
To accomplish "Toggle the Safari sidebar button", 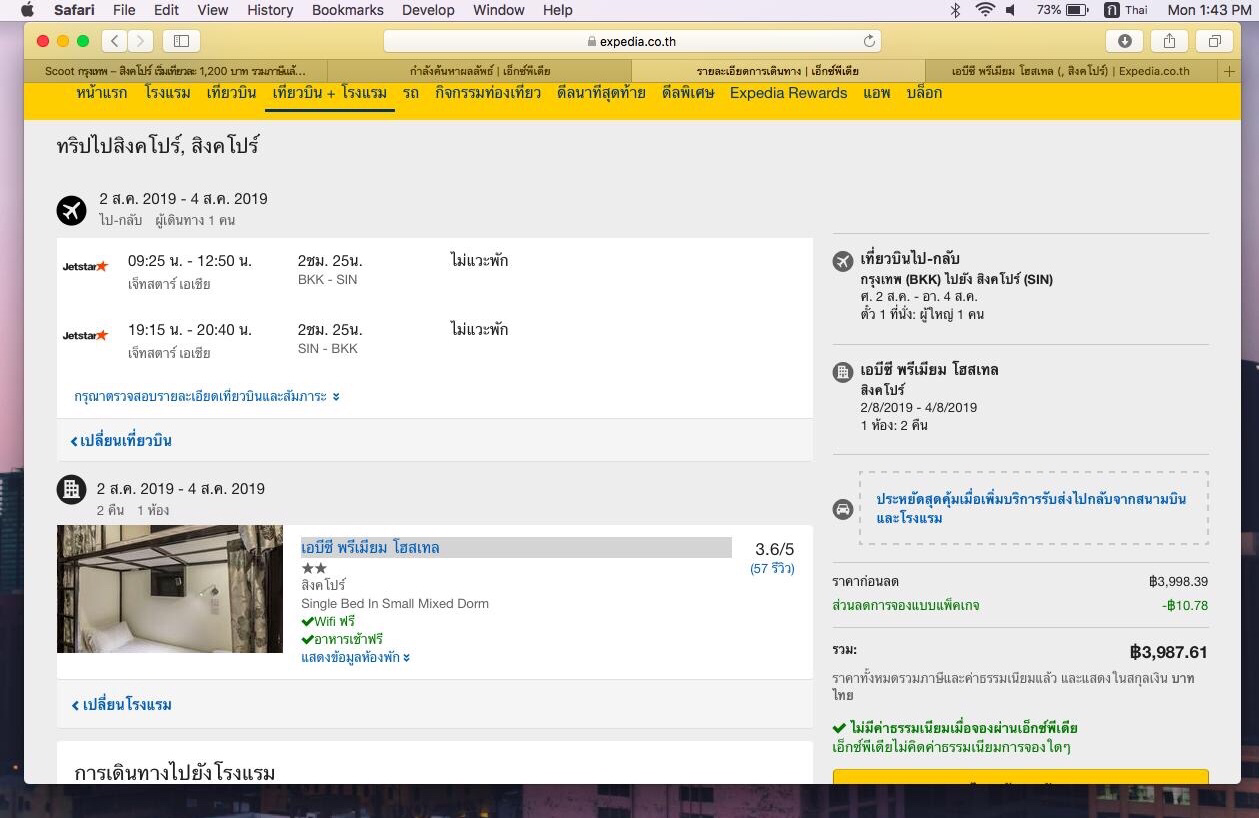I will coord(181,41).
